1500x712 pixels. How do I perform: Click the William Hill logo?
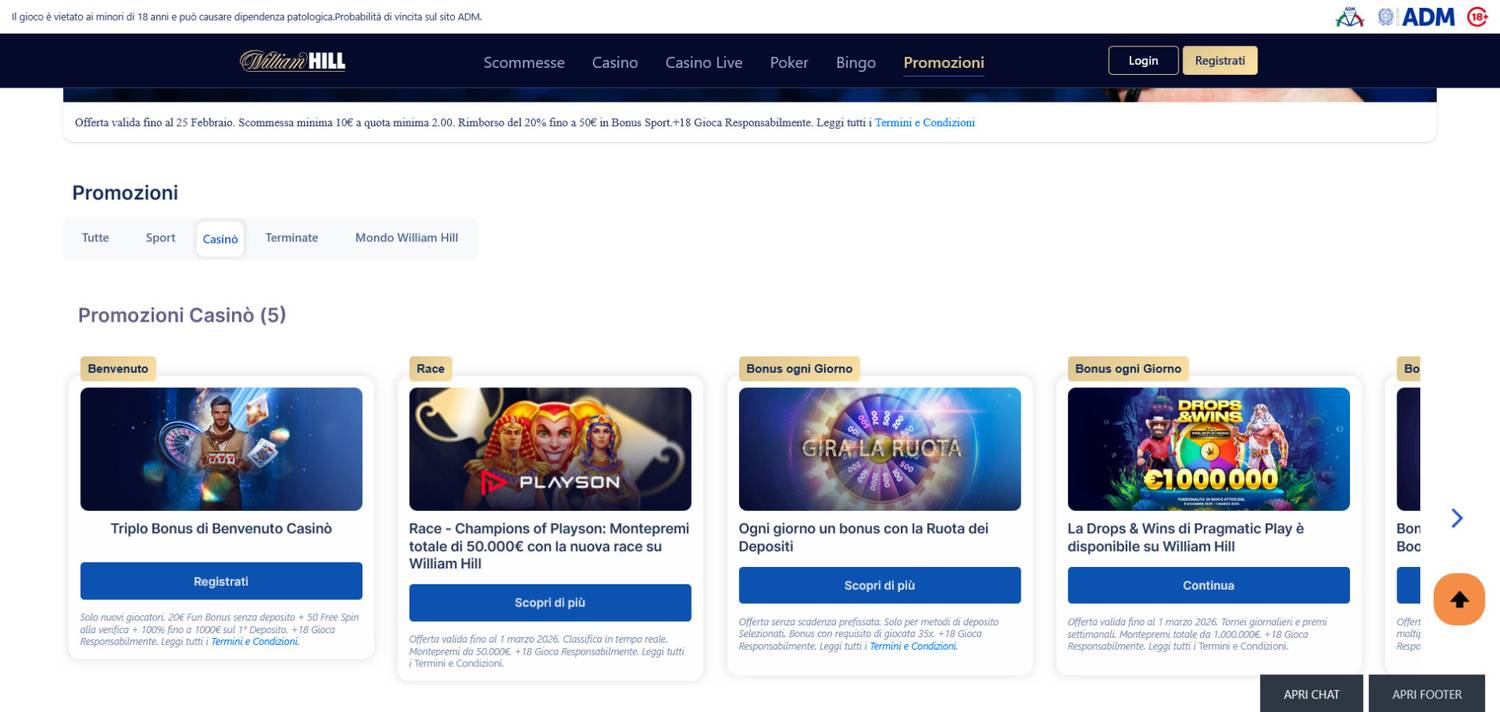[291, 61]
